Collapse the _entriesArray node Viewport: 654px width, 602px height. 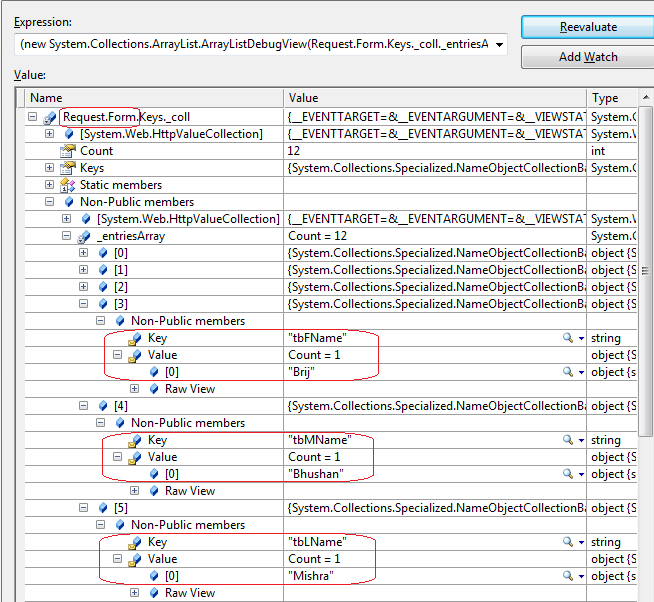coord(67,236)
